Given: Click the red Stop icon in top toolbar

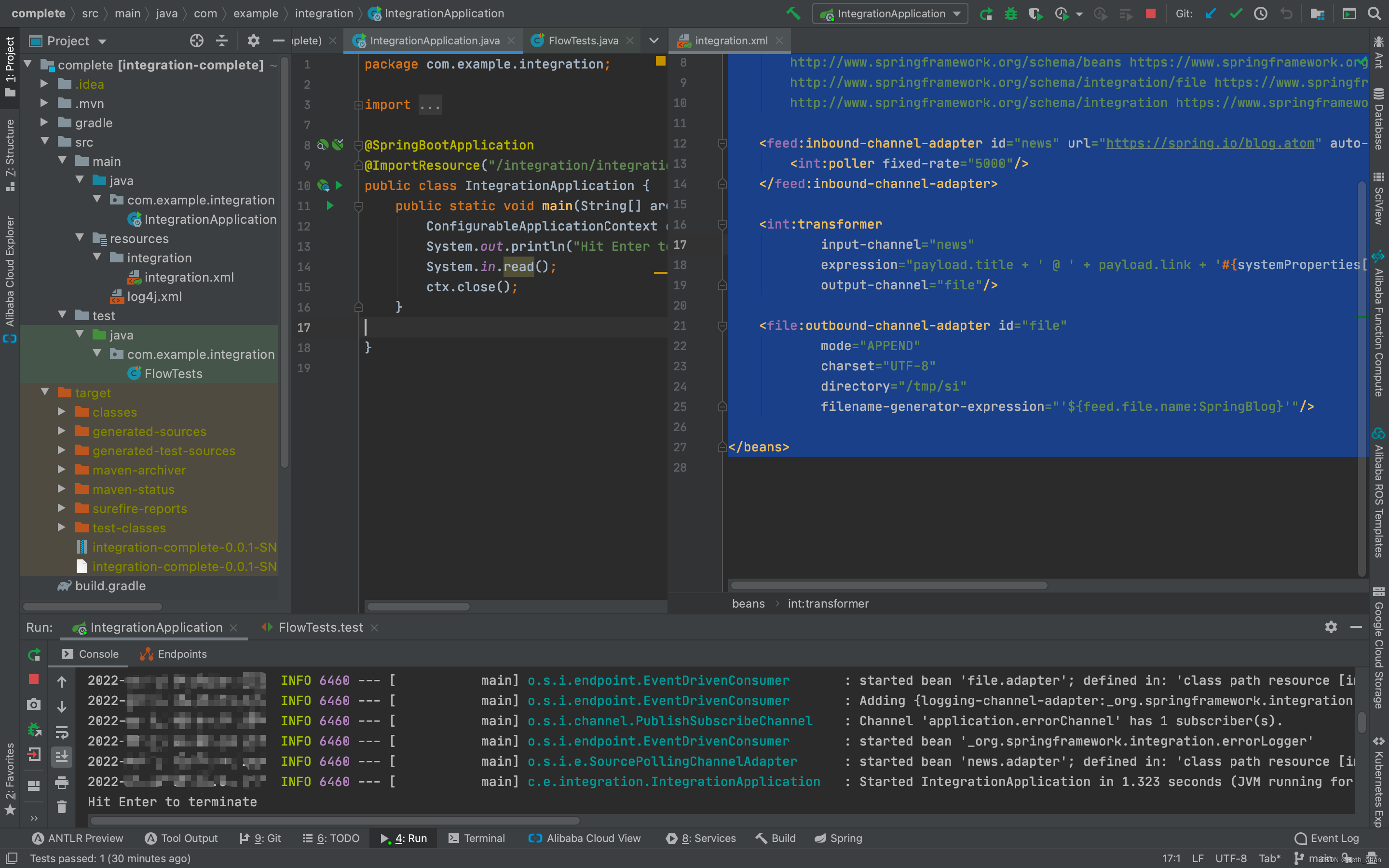Looking at the screenshot, I should [x=1150, y=14].
